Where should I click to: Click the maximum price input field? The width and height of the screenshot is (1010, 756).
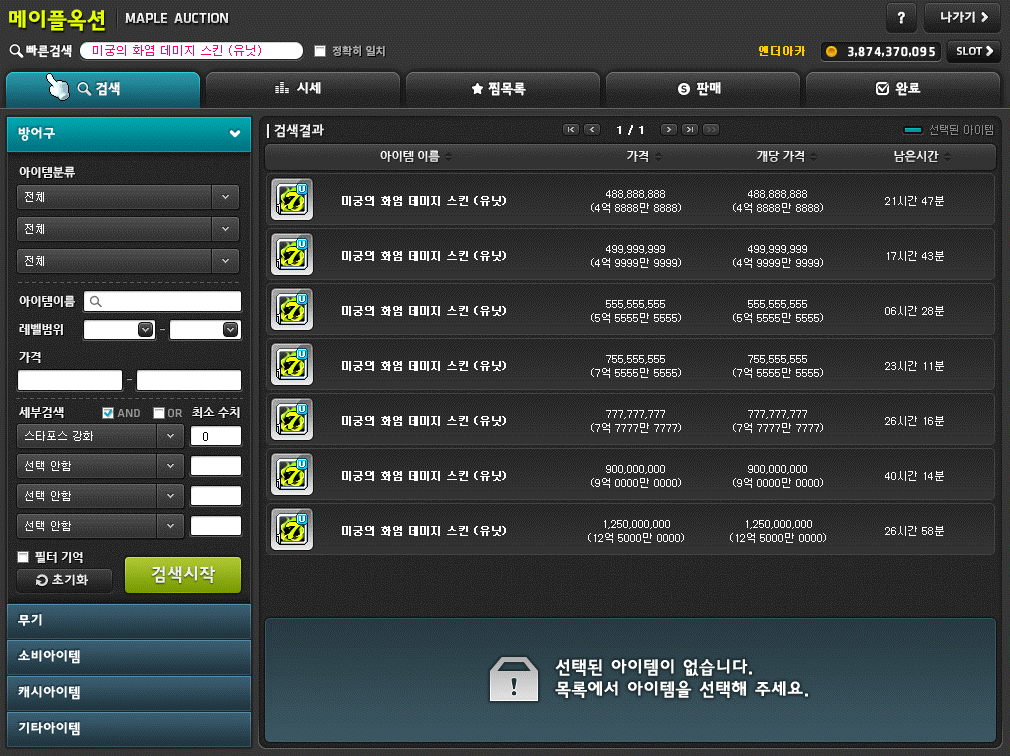point(189,380)
